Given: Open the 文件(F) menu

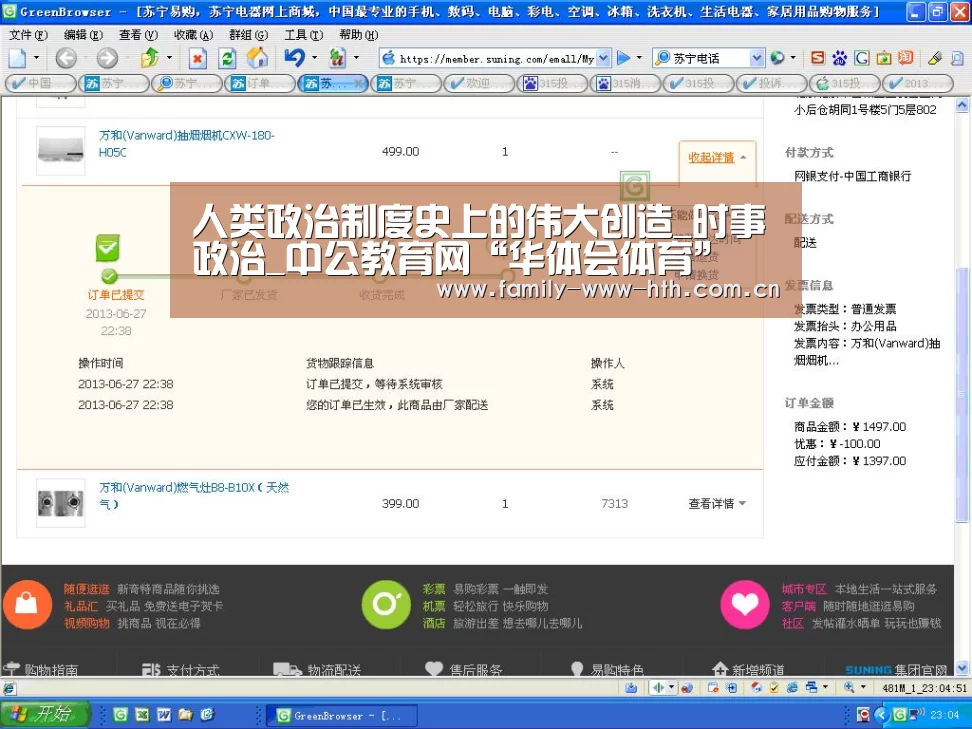Looking at the screenshot, I should pos(28,35).
